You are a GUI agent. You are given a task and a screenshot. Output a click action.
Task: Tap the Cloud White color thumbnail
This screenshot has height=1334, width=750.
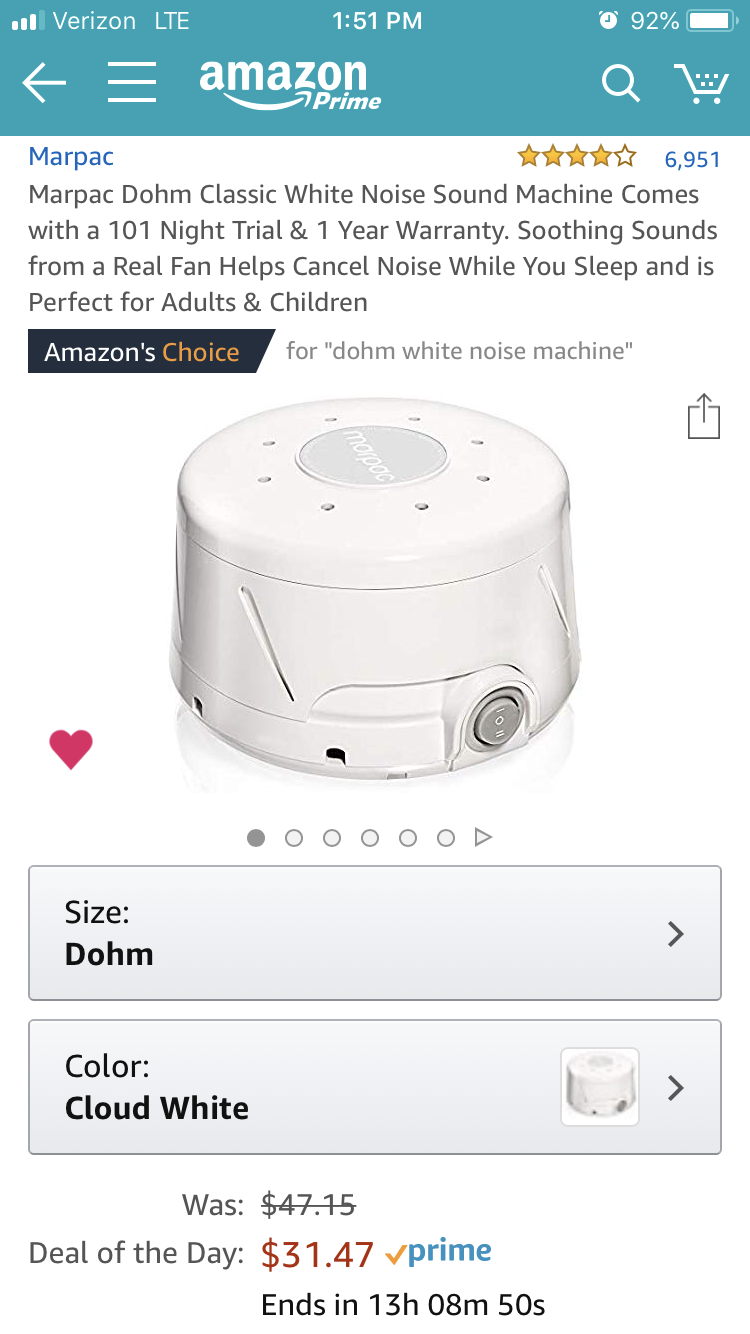tap(600, 1087)
